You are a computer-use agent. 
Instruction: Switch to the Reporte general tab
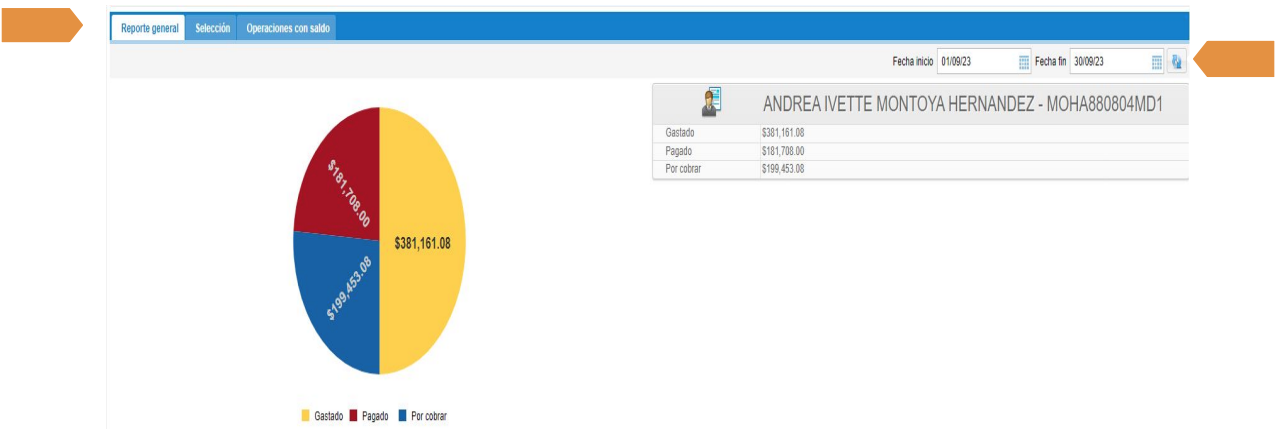tap(148, 28)
